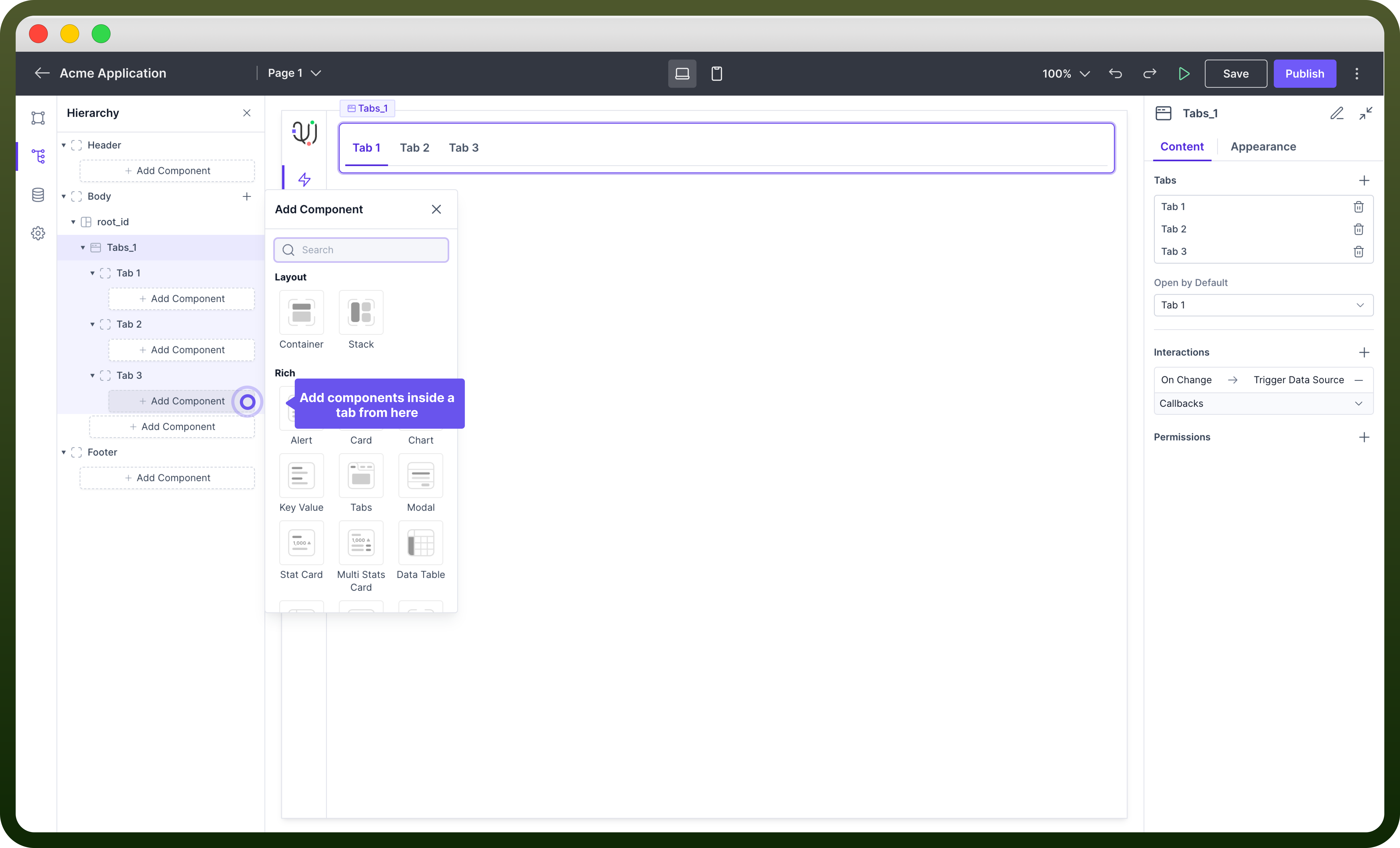This screenshot has height=848, width=1400.
Task: Add a Key Value component
Action: [301, 483]
